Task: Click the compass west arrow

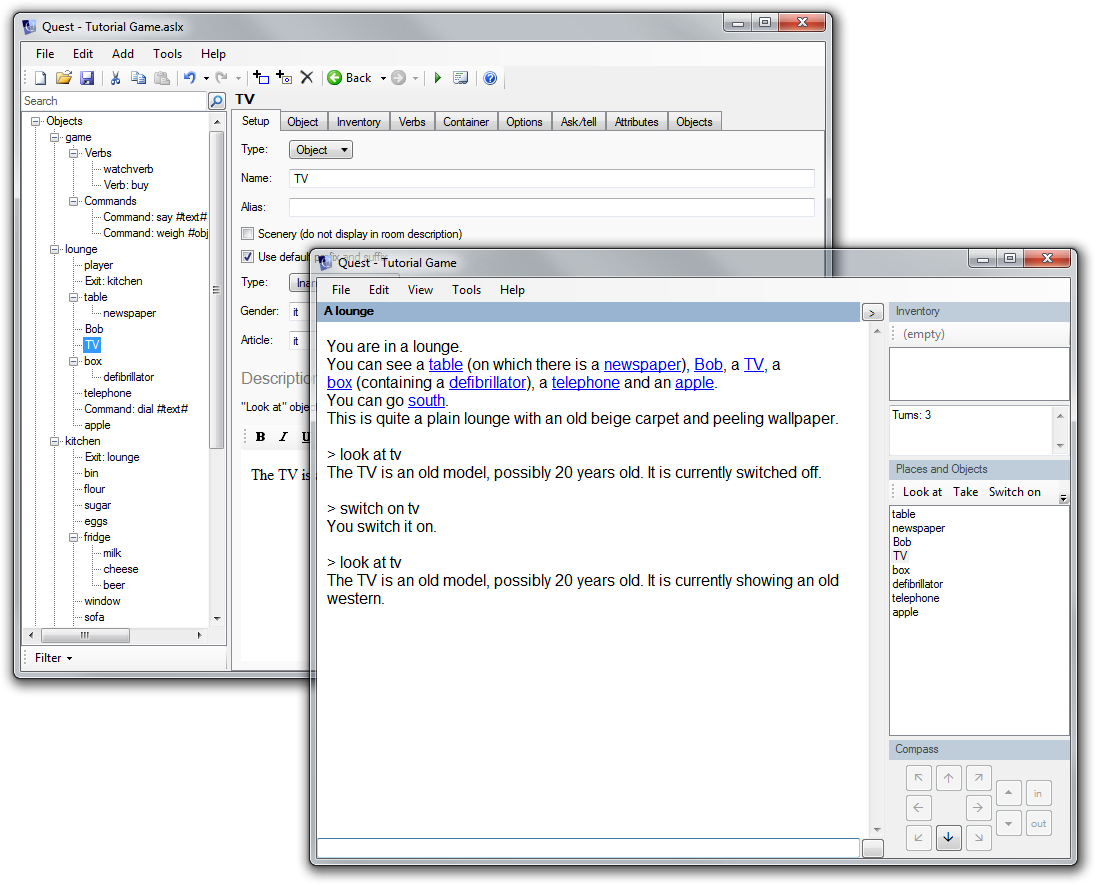Action: point(918,808)
